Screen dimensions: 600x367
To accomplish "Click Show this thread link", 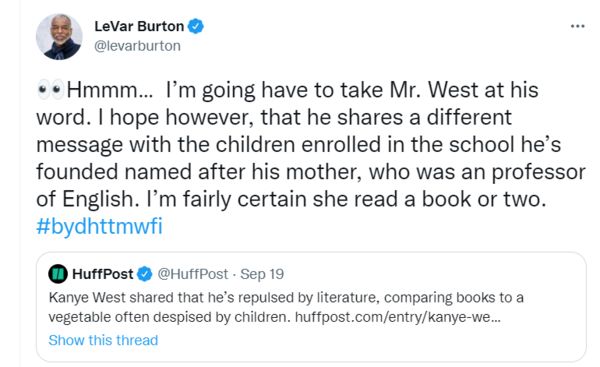I will 103,340.
